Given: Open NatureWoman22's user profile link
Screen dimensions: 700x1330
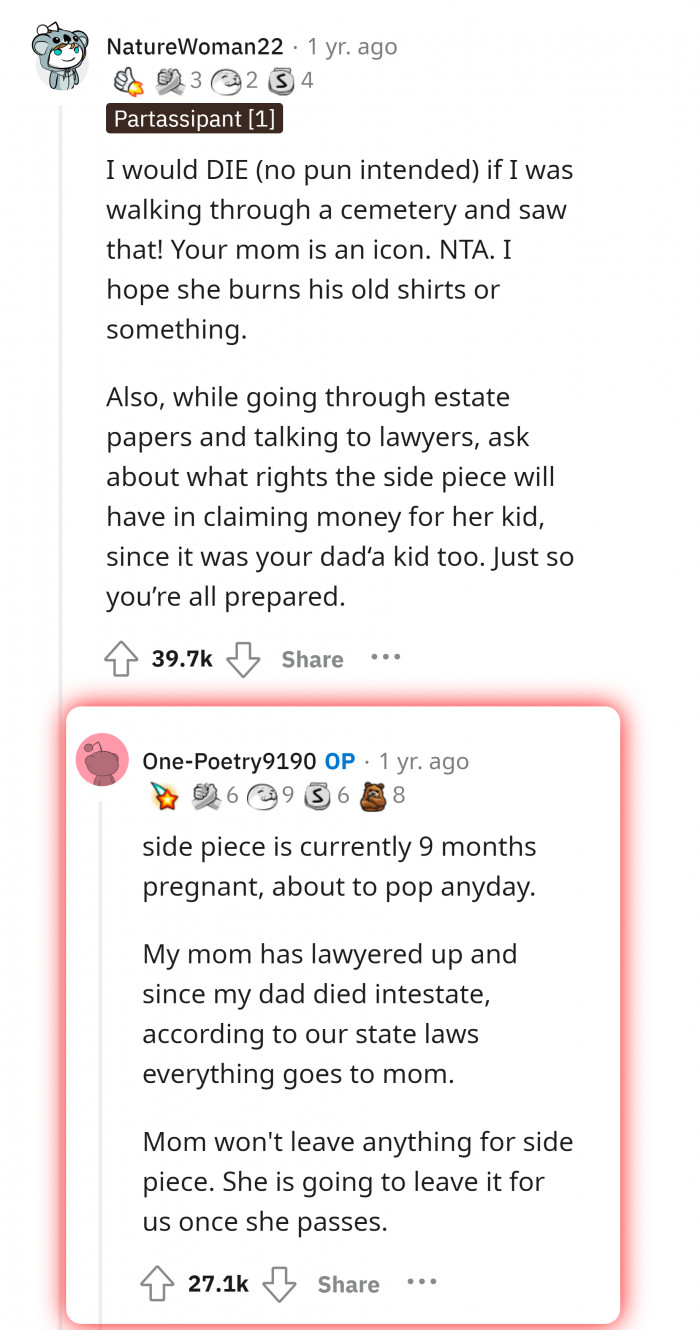Looking at the screenshot, I should click(x=197, y=47).
